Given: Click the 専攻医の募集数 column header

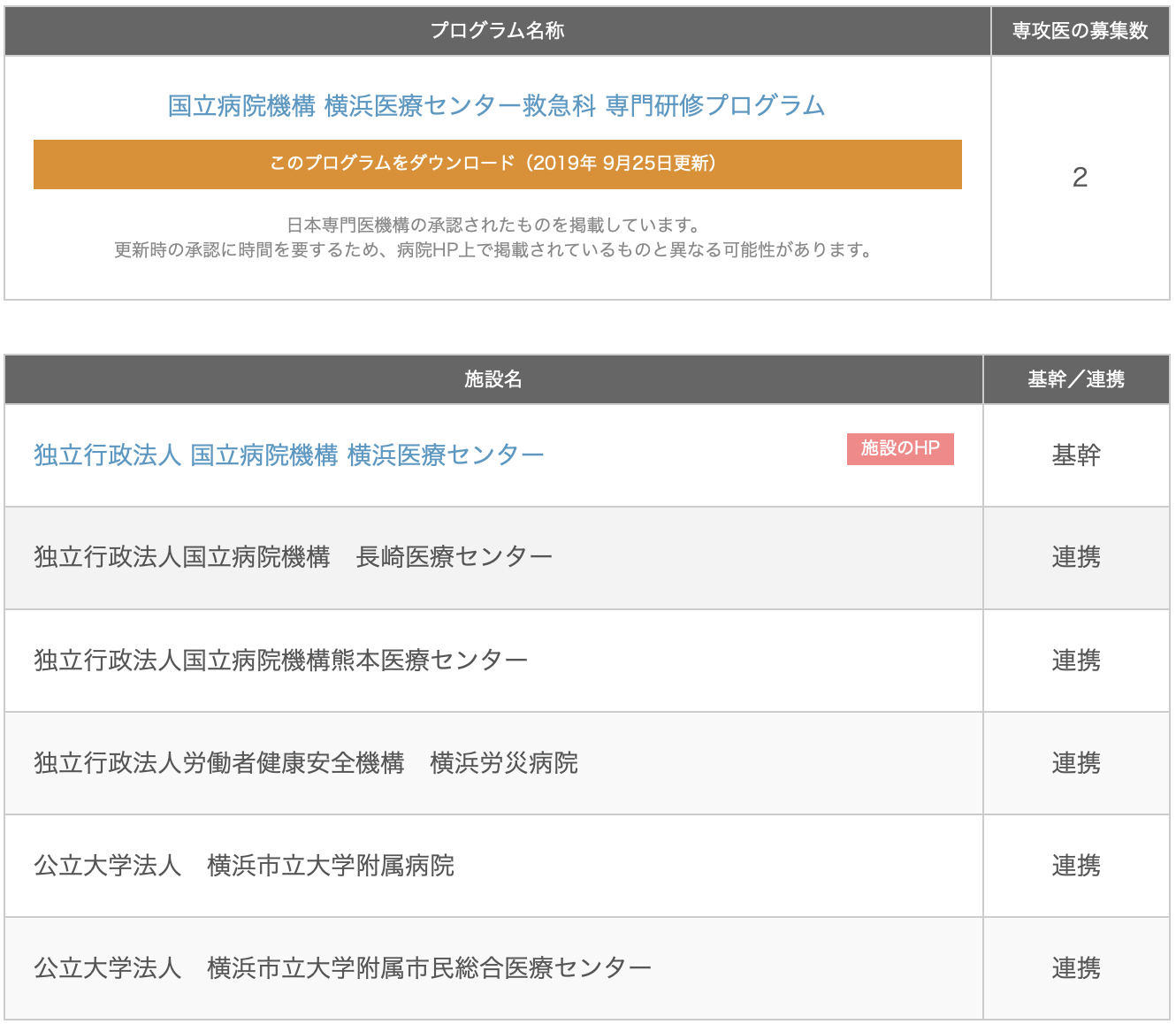Looking at the screenshot, I should click(1080, 31).
